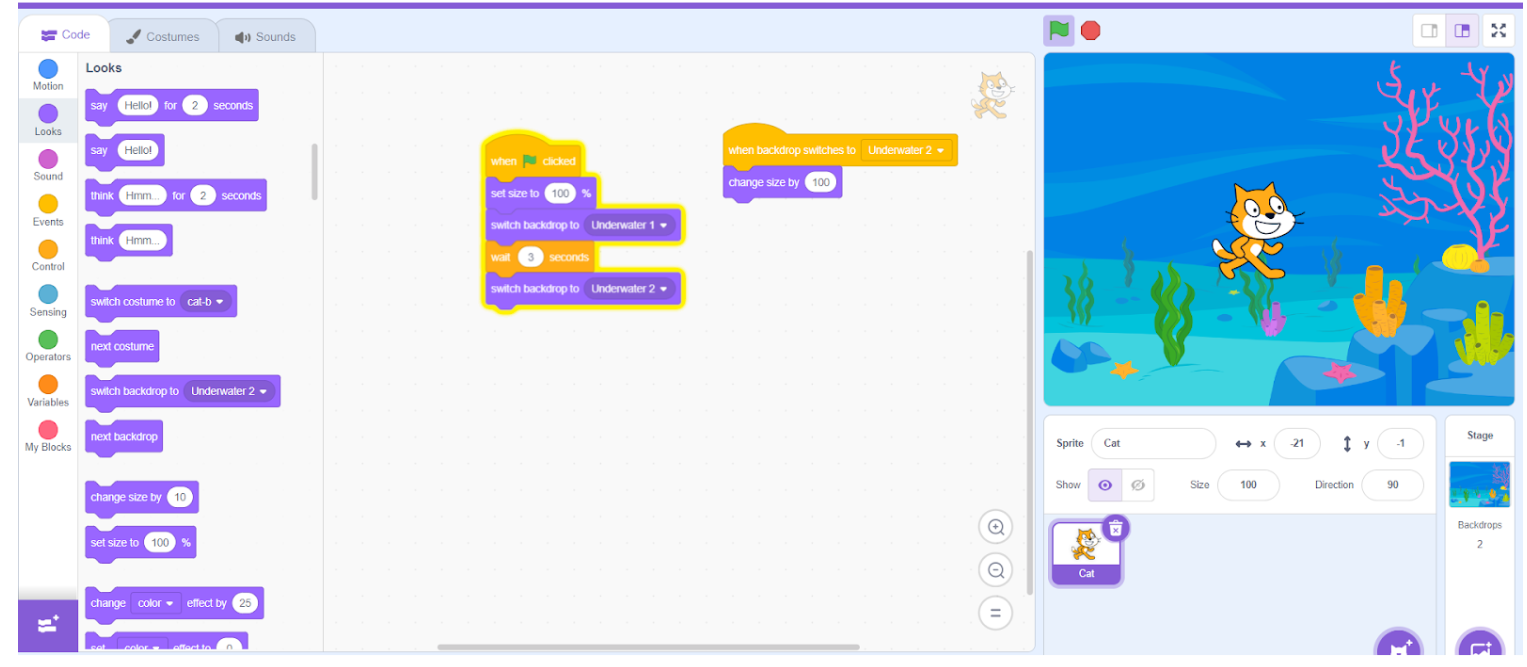The height and width of the screenshot is (667, 1527).
Task: Edit the Direction field showing 90
Action: 1392,485
